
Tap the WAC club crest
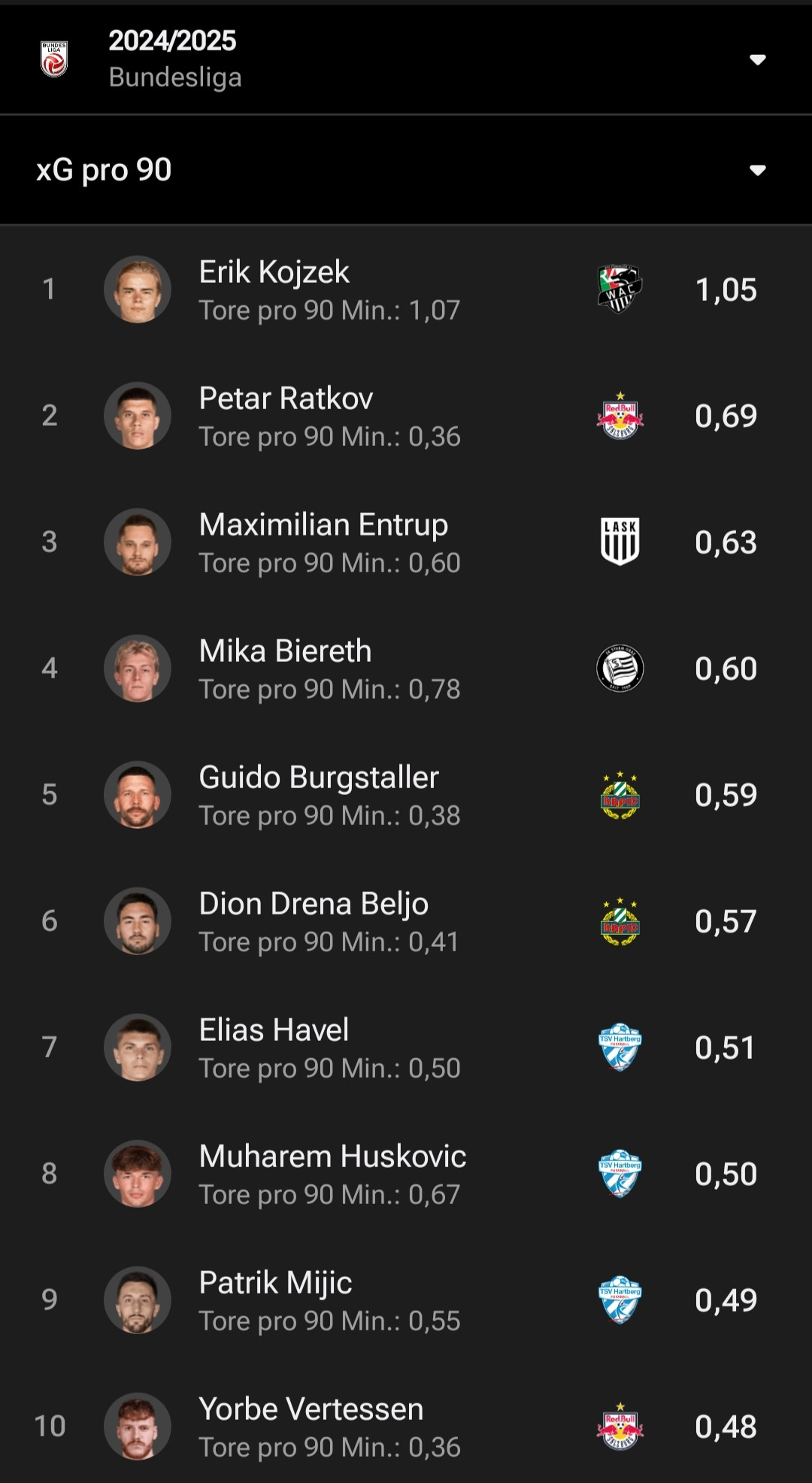pyautogui.click(x=620, y=290)
